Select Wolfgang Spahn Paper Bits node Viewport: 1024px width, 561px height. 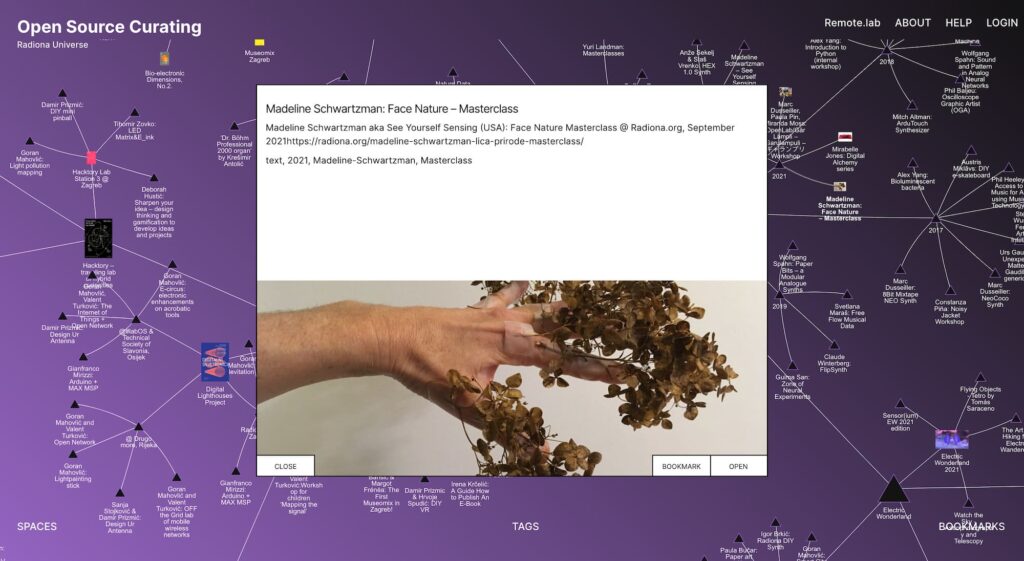792,246
